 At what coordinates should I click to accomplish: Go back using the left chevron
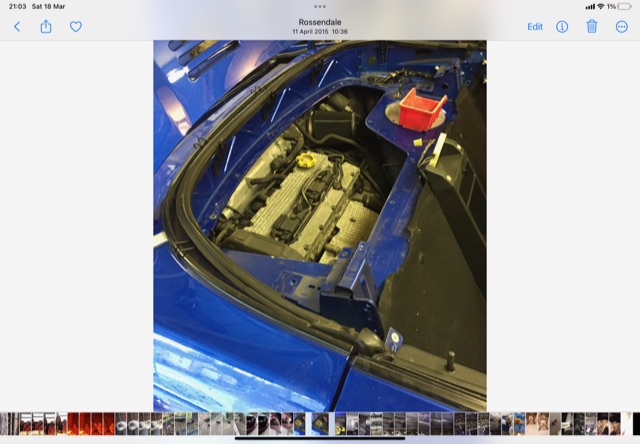tap(17, 27)
